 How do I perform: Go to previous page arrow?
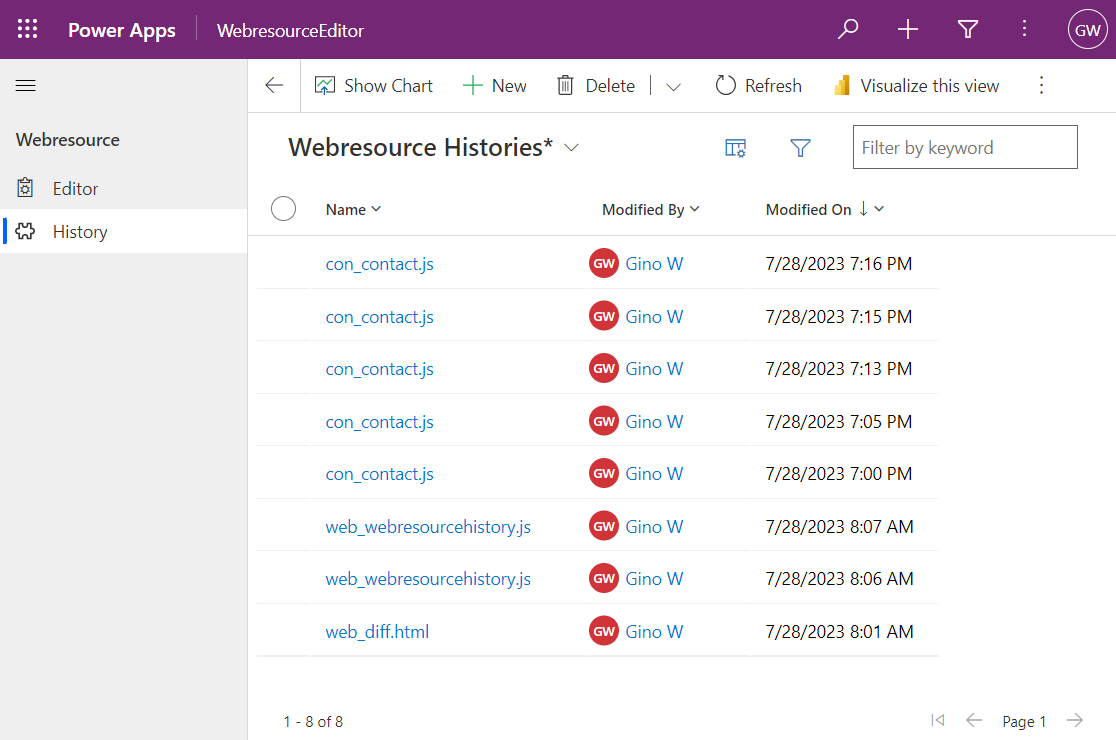tap(974, 720)
